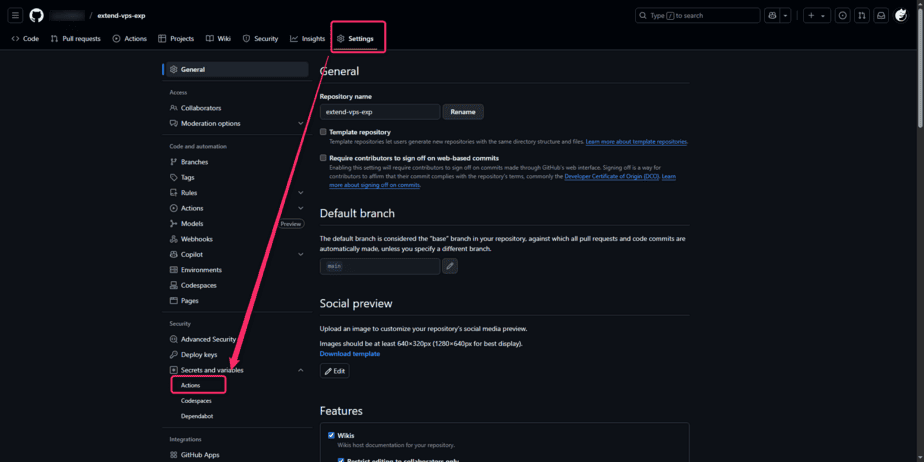Click the Tags icon in sidebar

(173, 177)
